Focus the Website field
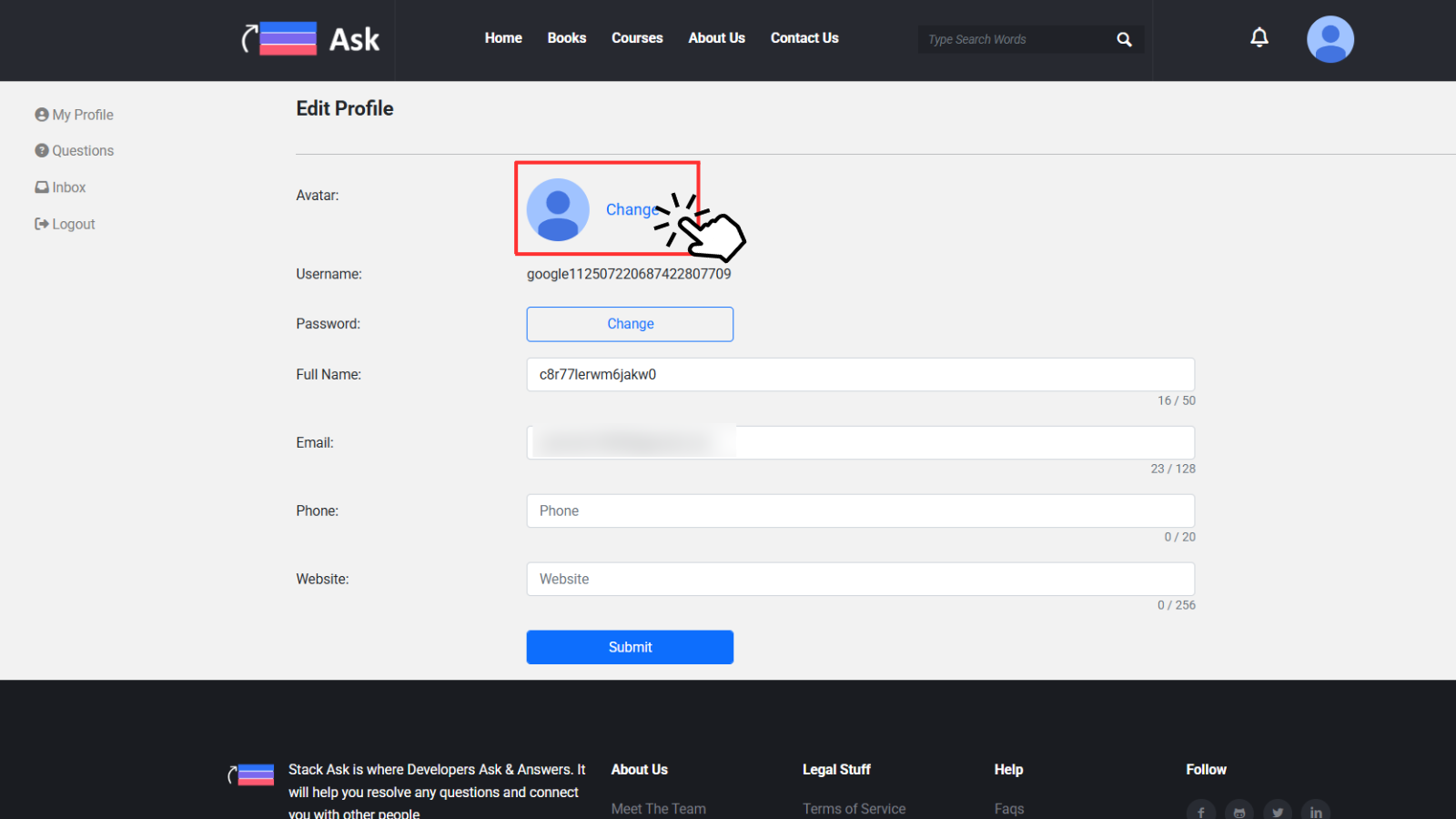Image resolution: width=1456 pixels, height=819 pixels. tap(861, 580)
